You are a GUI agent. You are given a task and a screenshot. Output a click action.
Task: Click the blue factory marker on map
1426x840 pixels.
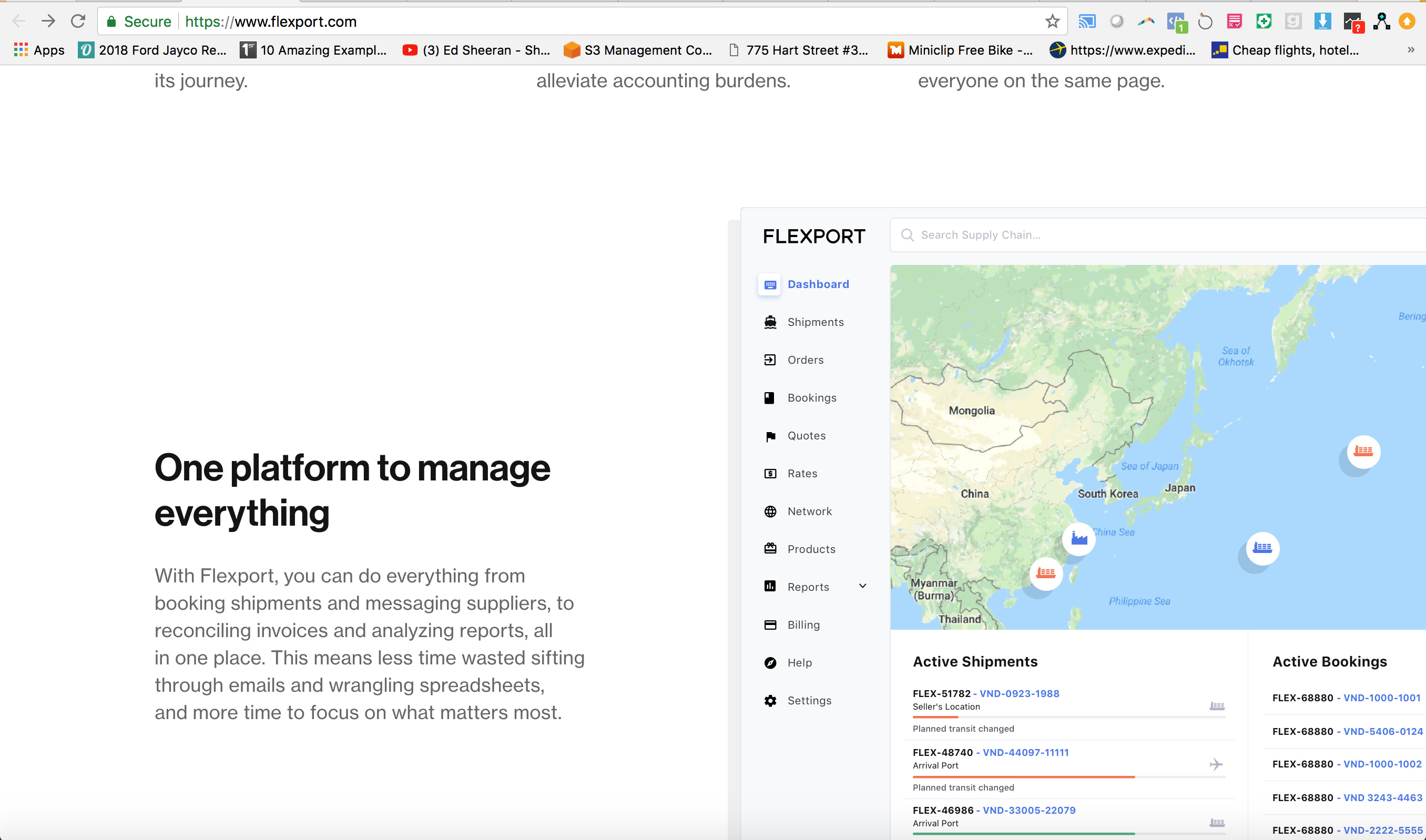pos(1079,538)
